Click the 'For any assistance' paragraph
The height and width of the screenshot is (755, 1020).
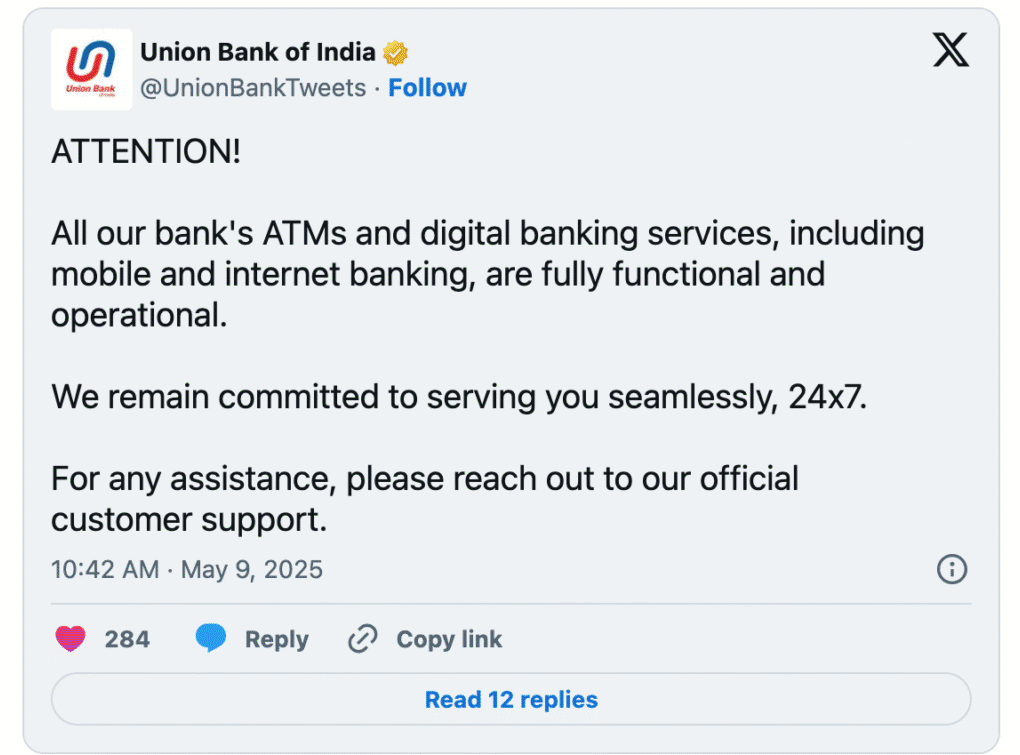[425, 499]
